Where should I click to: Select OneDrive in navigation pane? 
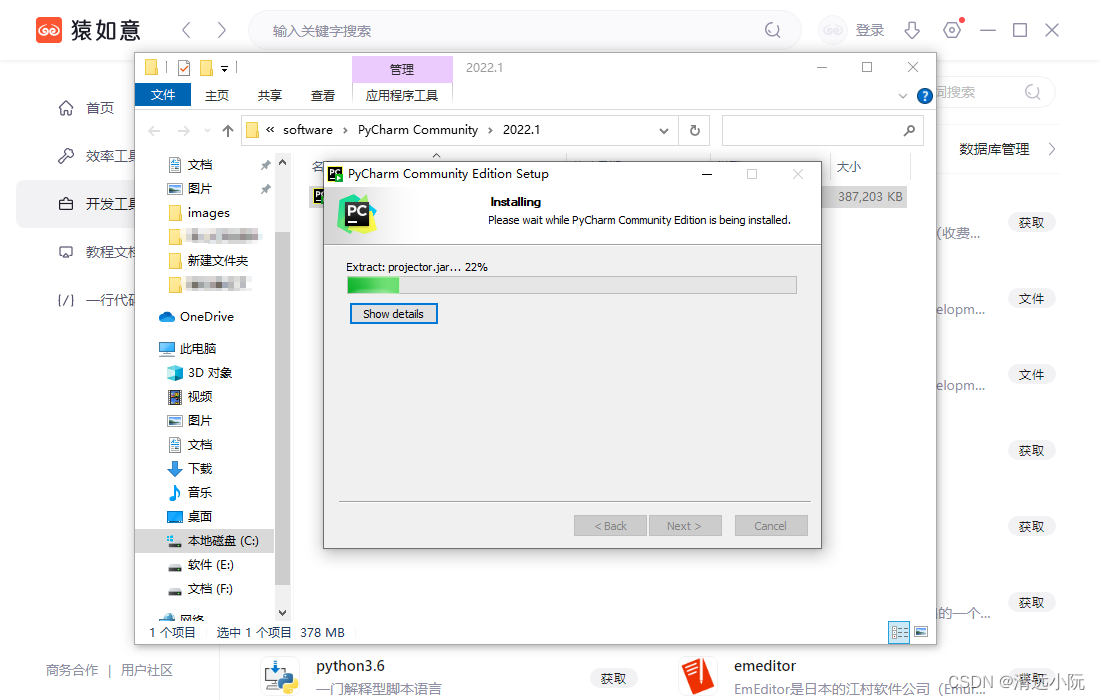pyautogui.click(x=206, y=317)
